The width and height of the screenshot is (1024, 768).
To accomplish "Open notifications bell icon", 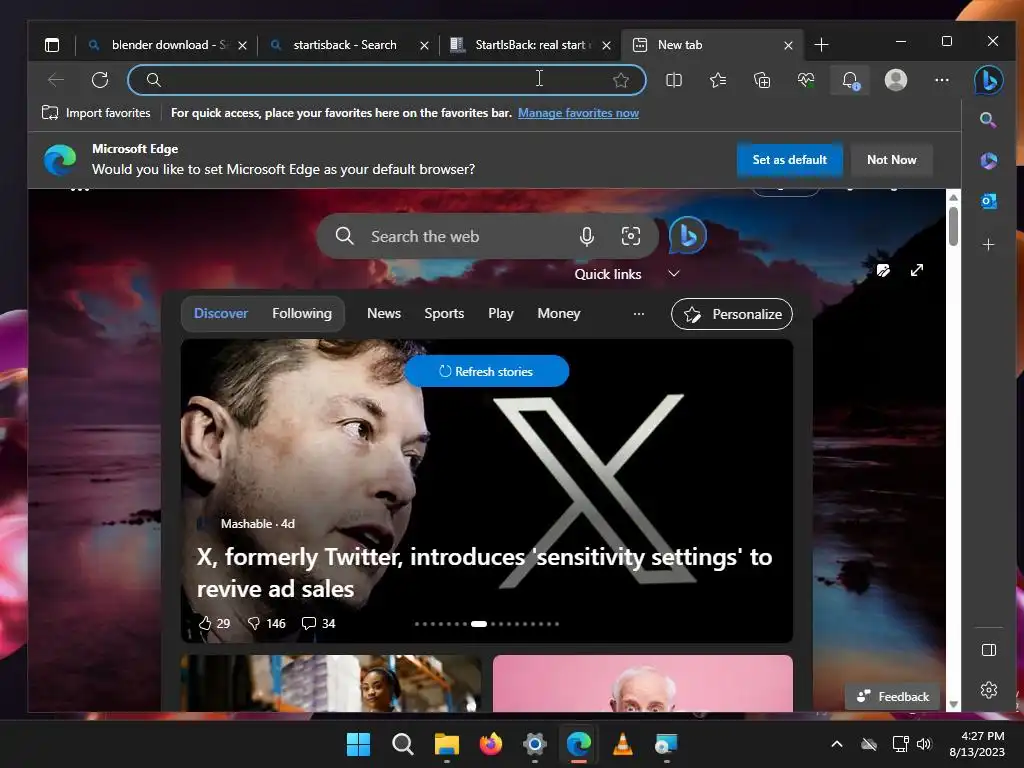I will [850, 80].
